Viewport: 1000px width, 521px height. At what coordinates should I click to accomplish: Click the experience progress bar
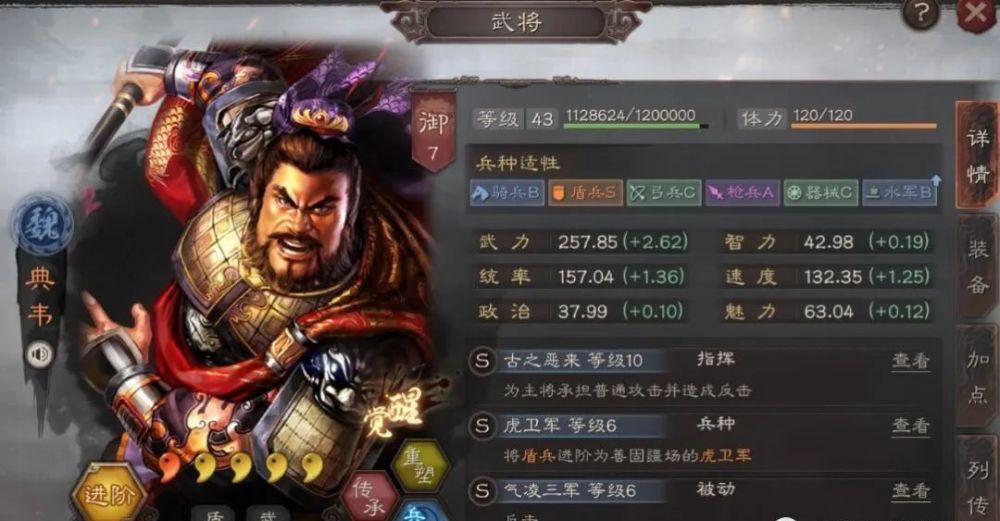[x=636, y=126]
